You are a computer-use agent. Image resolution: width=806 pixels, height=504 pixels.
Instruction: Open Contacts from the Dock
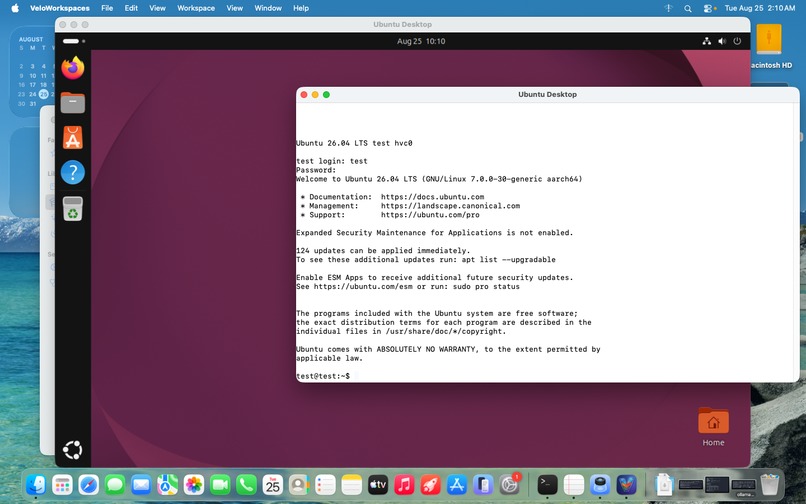pyautogui.click(x=299, y=484)
